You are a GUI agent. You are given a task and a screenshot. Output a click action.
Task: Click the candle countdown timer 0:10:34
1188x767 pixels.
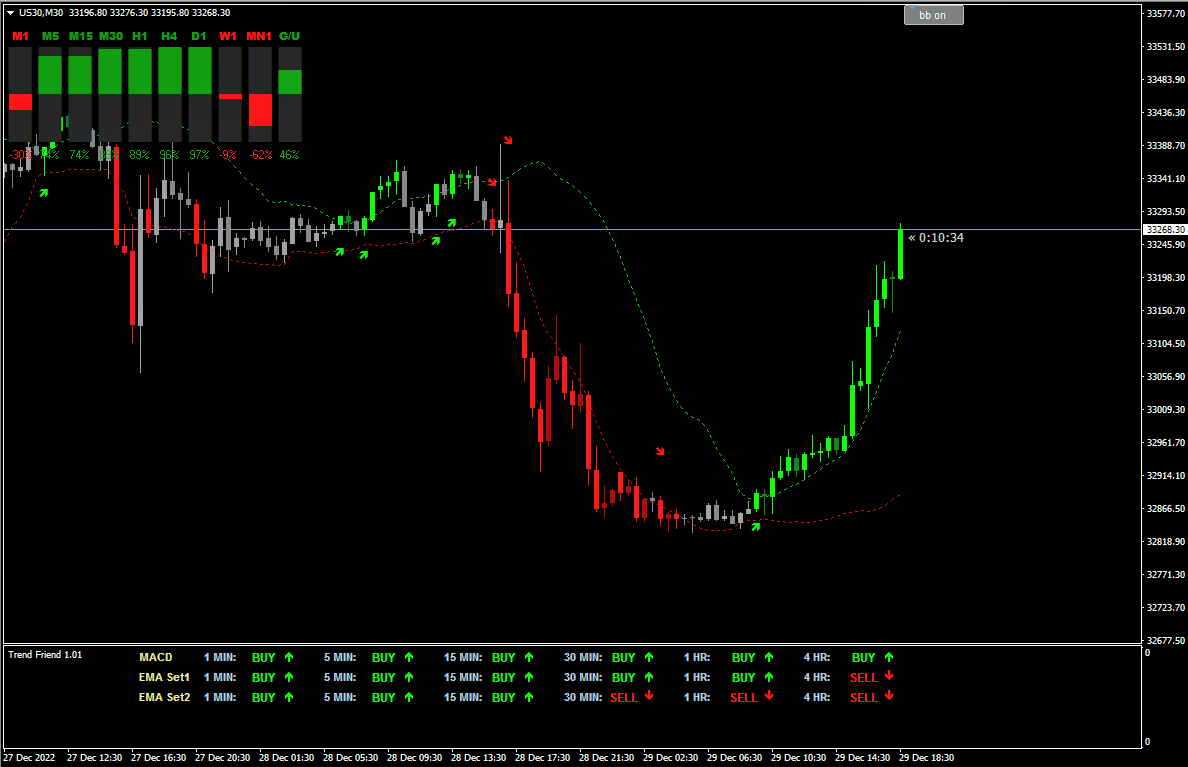click(941, 238)
